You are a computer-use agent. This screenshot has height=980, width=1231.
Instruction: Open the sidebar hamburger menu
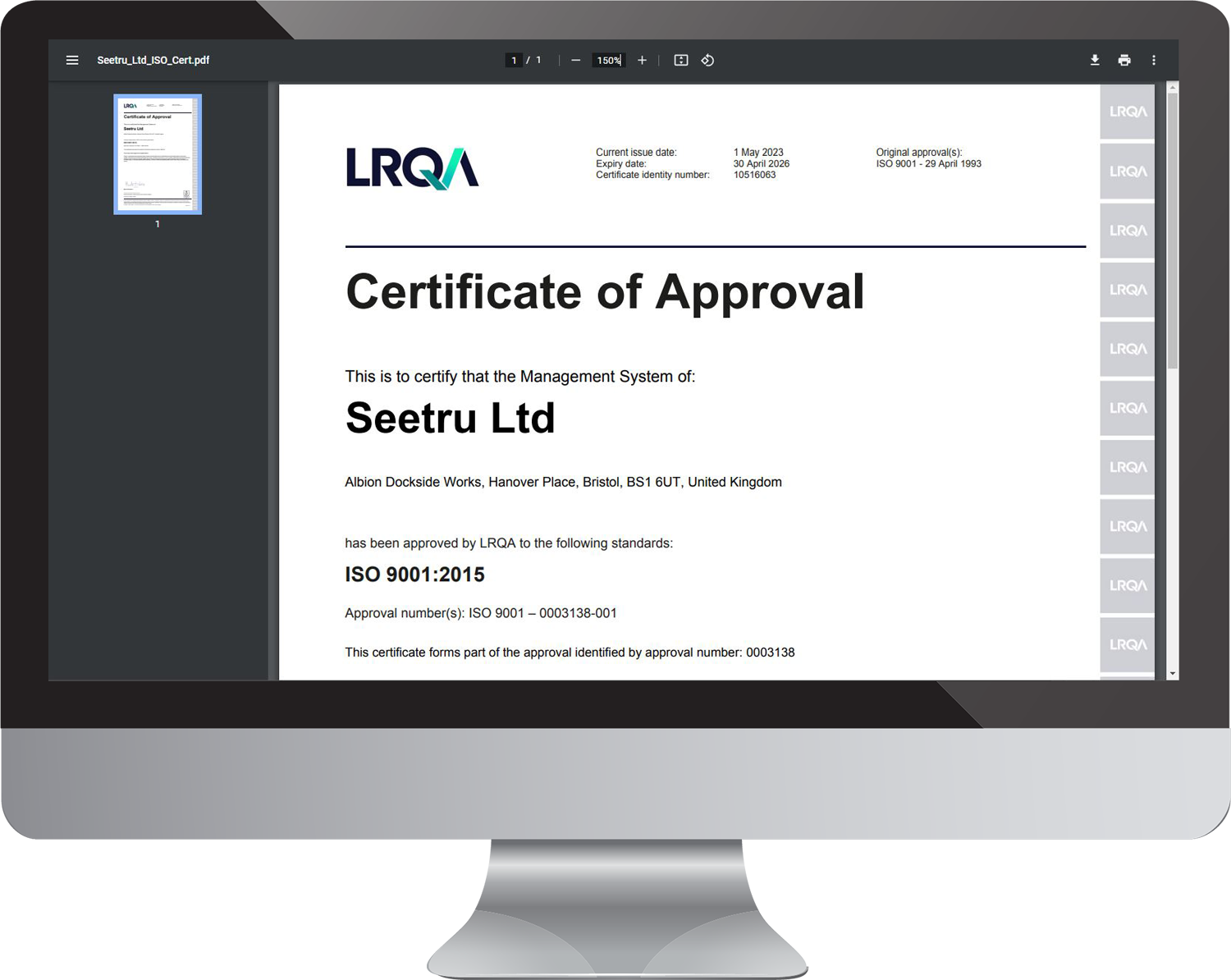coord(72,60)
